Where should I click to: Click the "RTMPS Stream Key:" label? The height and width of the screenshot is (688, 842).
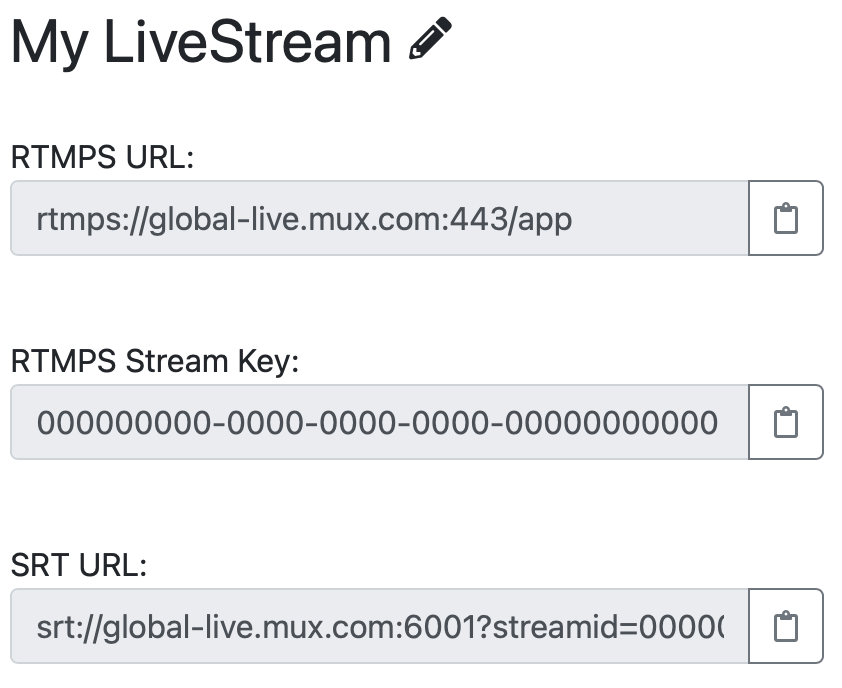155,361
